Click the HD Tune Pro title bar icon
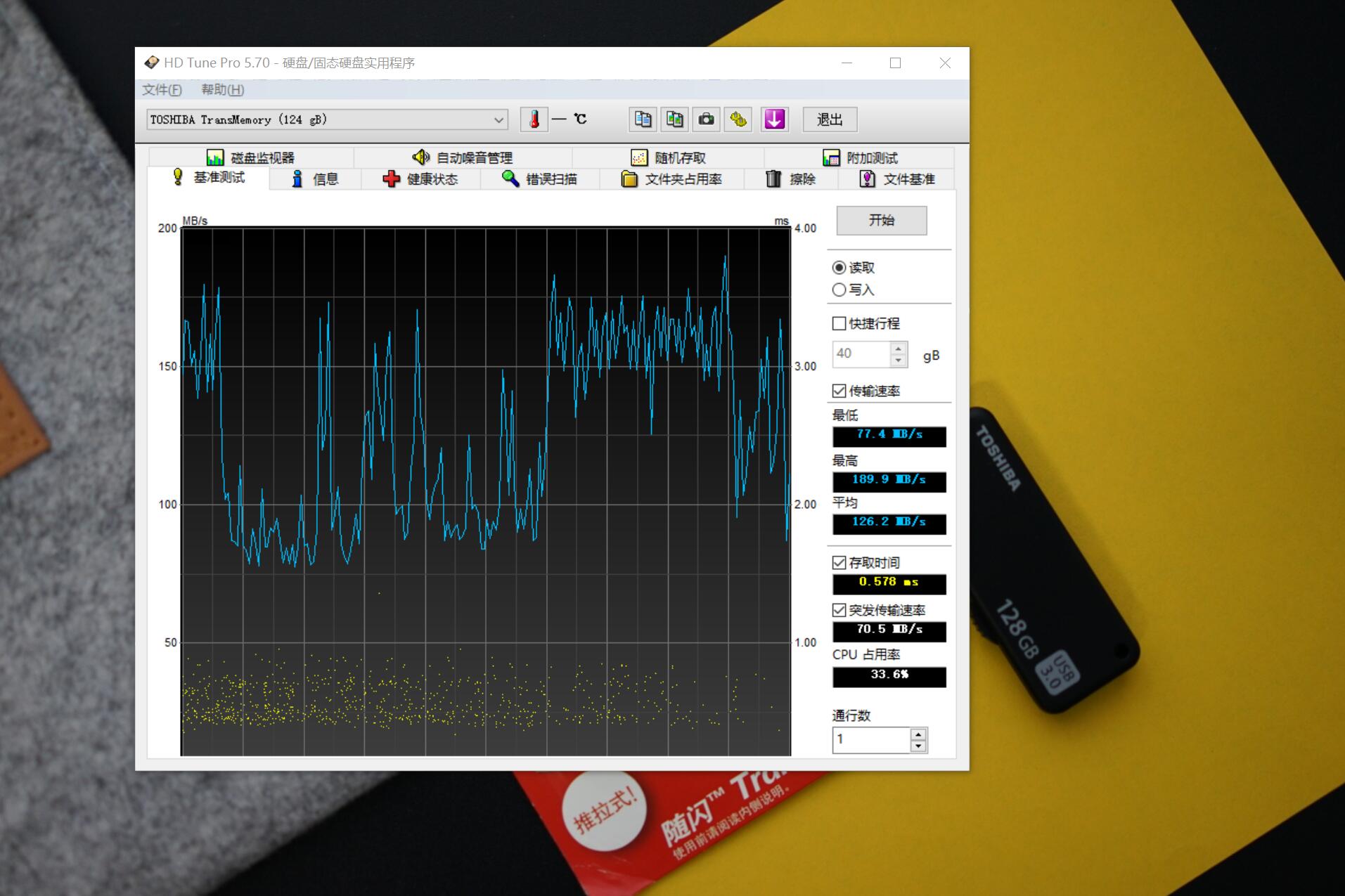Viewport: 1345px width, 896px height. pos(151,63)
